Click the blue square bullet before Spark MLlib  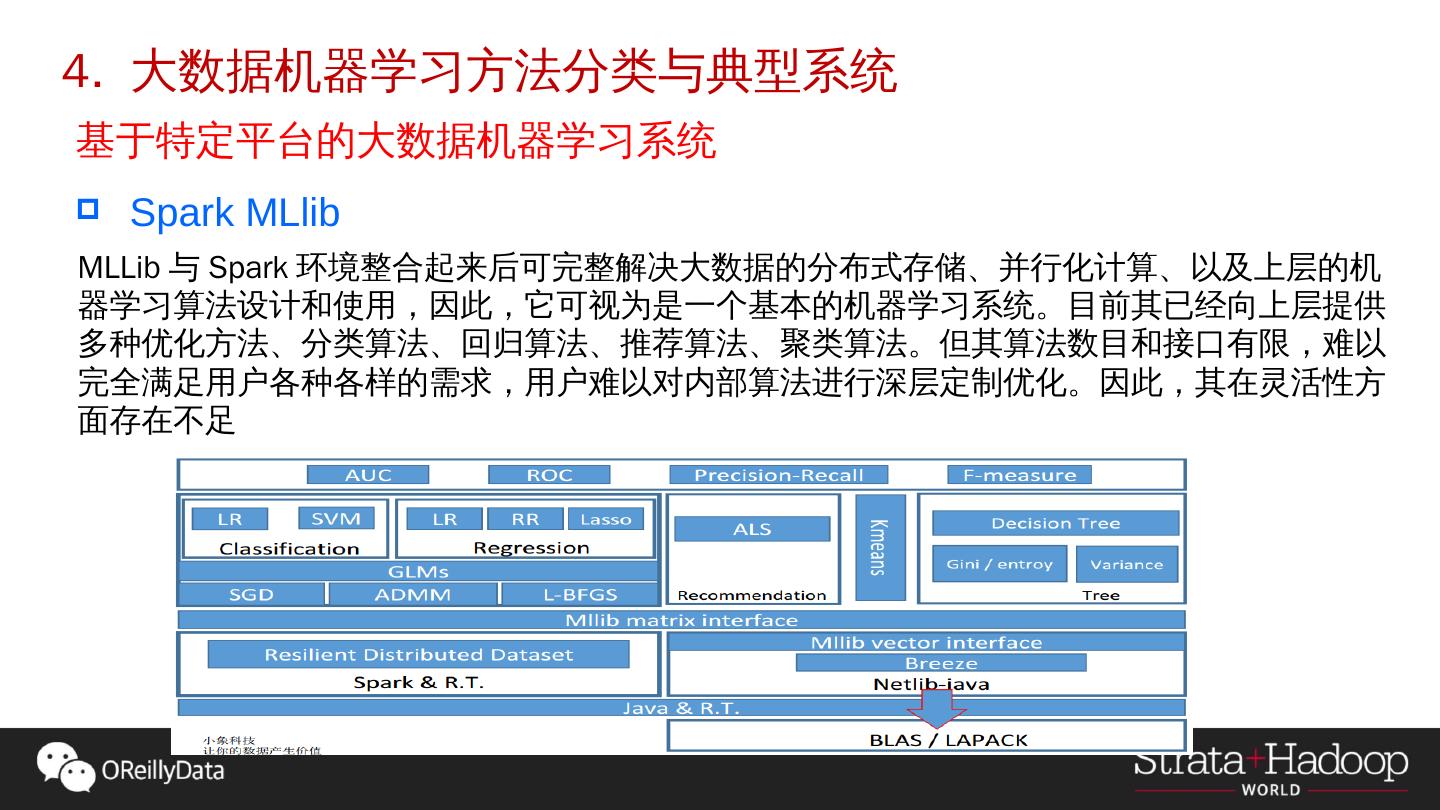(88, 209)
